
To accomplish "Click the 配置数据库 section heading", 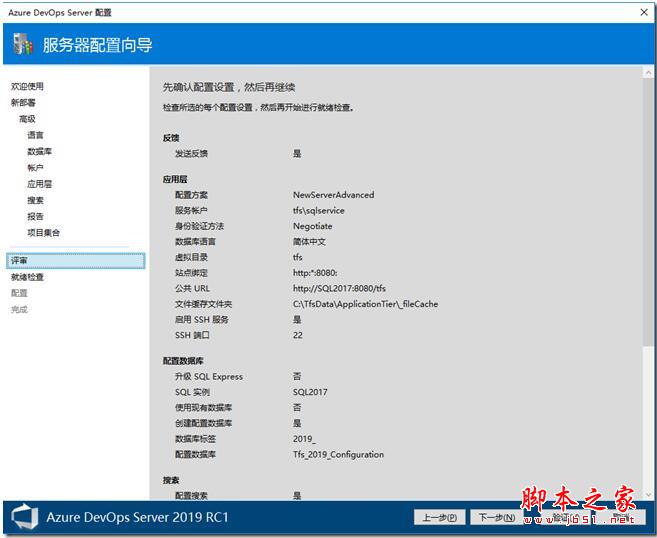I will click(x=183, y=361).
